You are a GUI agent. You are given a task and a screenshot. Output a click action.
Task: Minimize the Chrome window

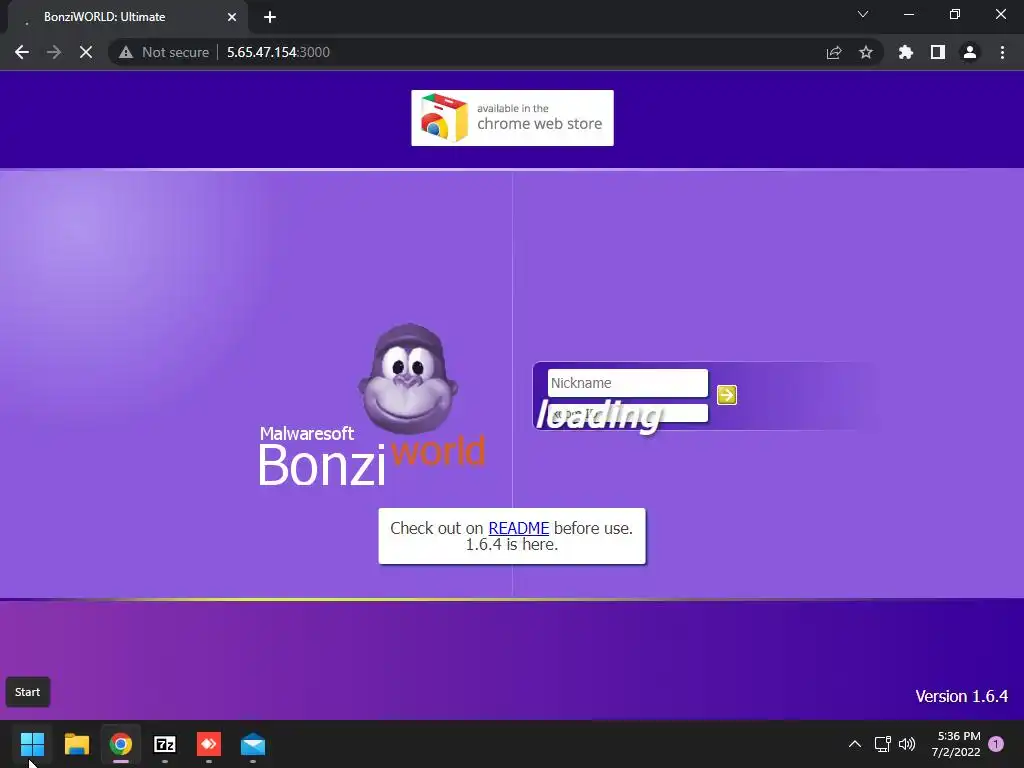point(909,14)
